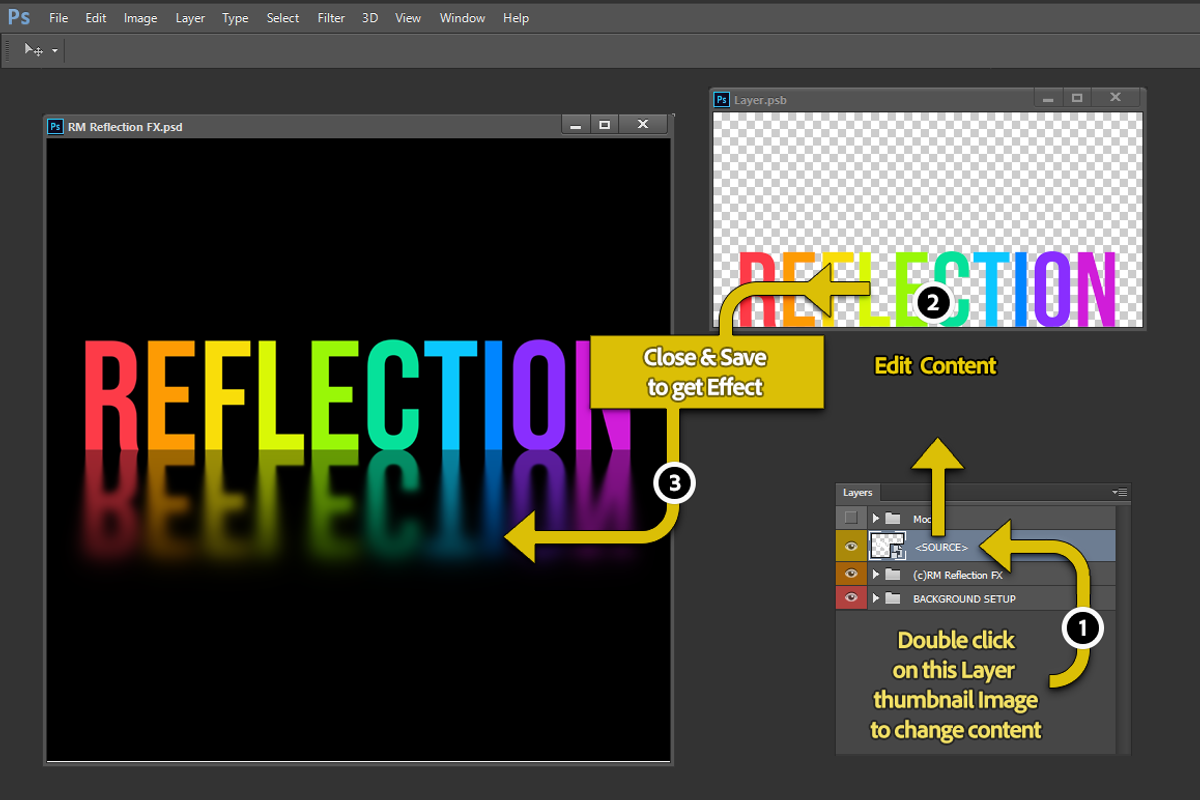
Task: Maximize the RM Reflection FX.psd window
Action: 604,125
